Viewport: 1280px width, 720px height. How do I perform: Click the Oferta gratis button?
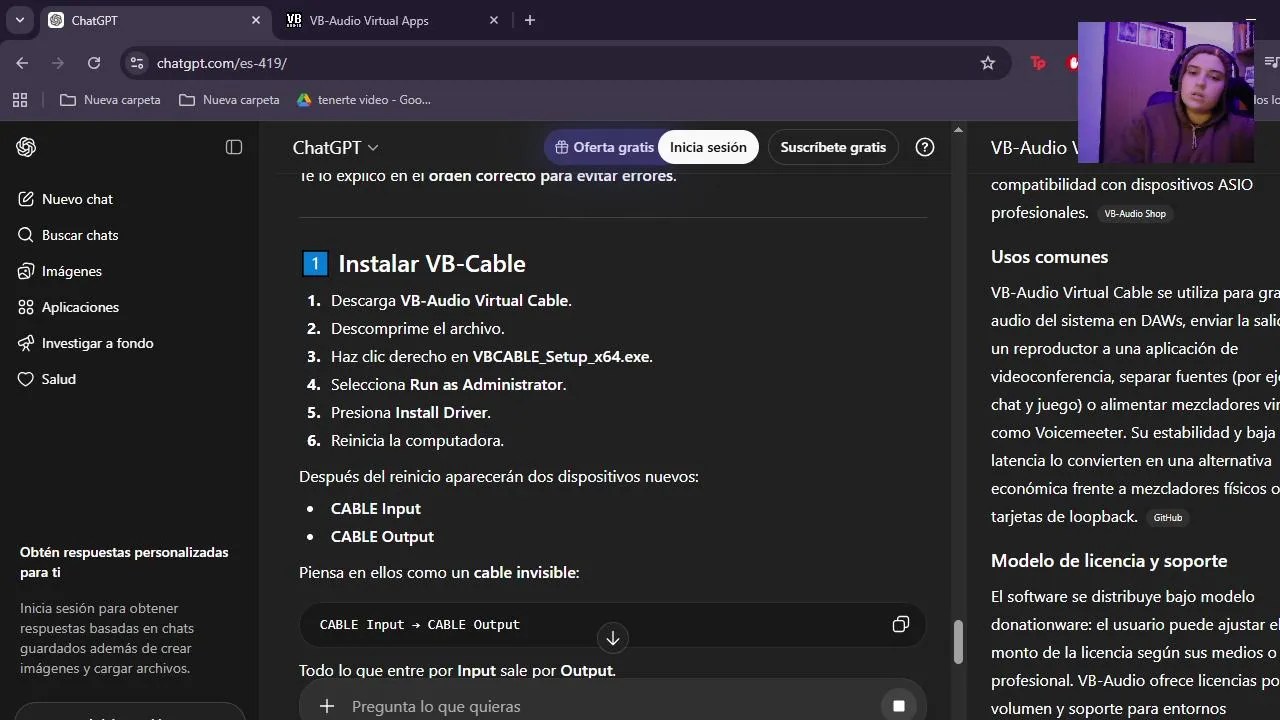(x=604, y=147)
